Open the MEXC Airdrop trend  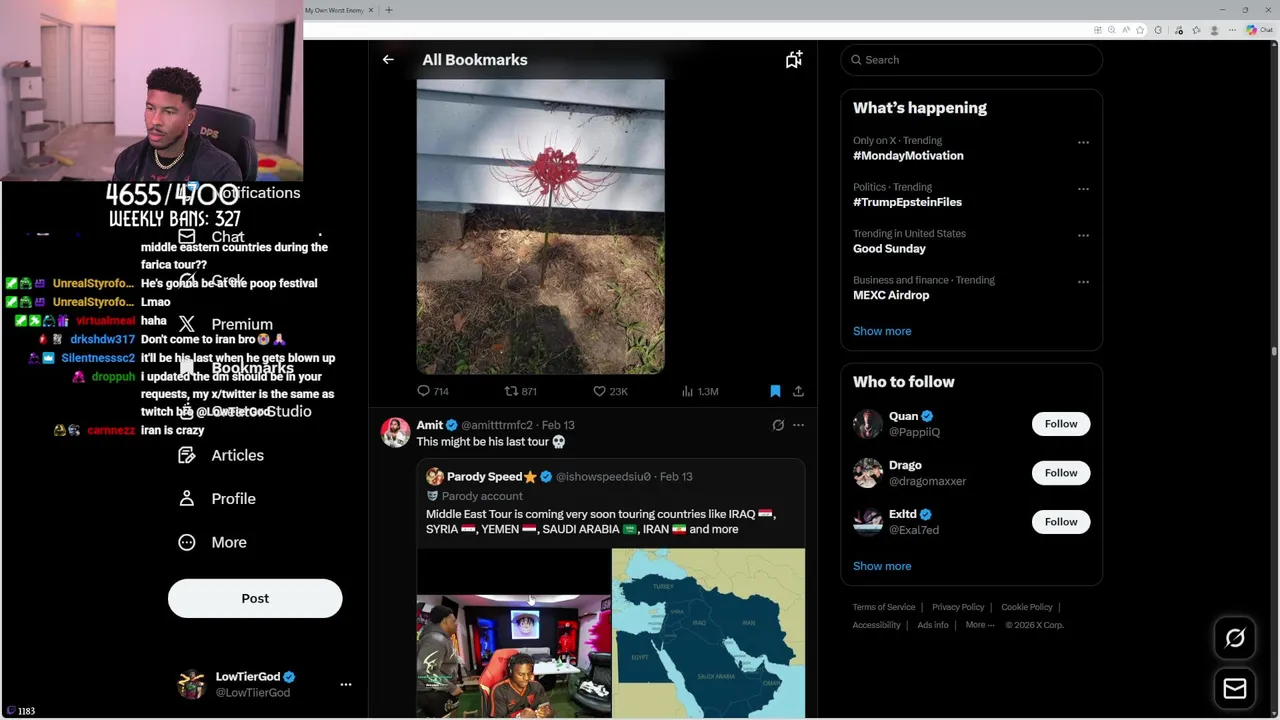(x=891, y=295)
